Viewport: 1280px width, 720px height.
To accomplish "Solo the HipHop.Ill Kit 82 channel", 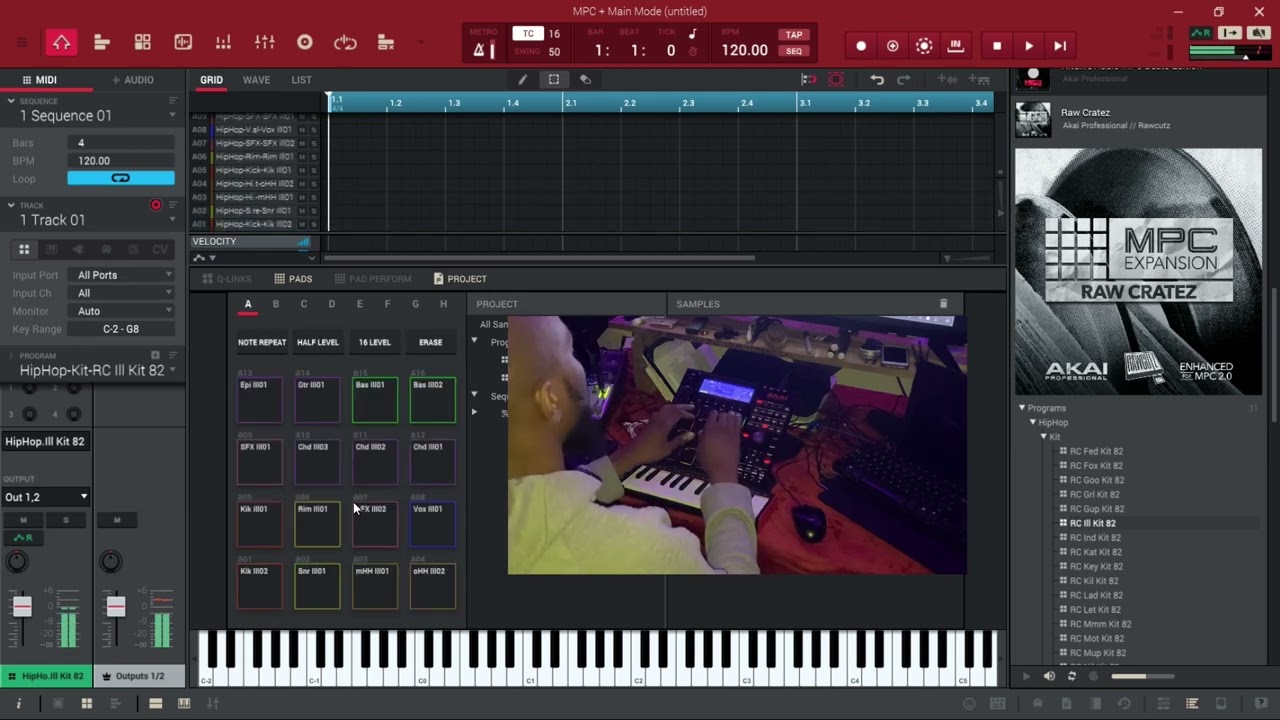I will [66, 520].
